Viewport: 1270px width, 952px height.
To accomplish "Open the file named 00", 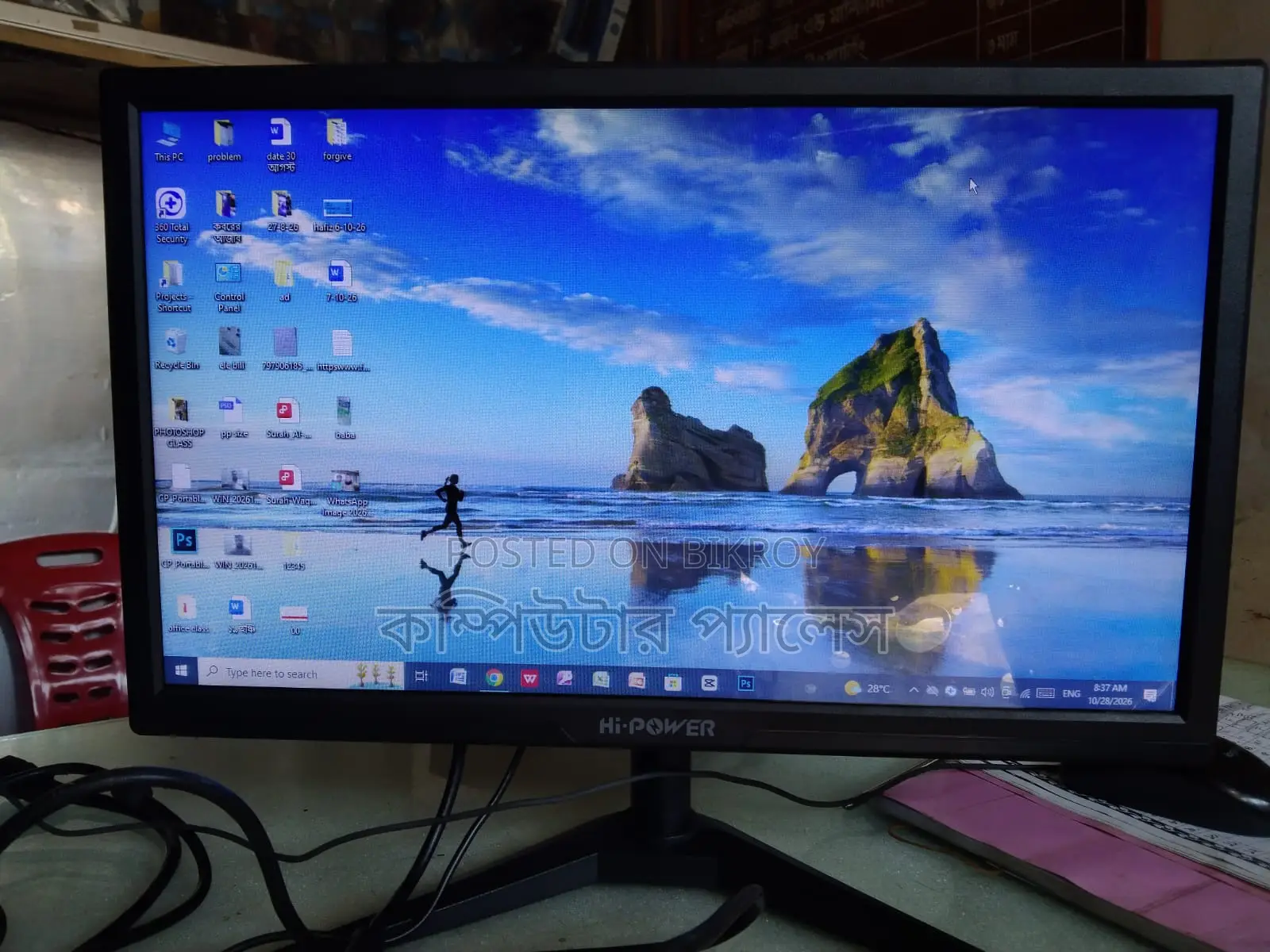I will pyautogui.click(x=294, y=620).
